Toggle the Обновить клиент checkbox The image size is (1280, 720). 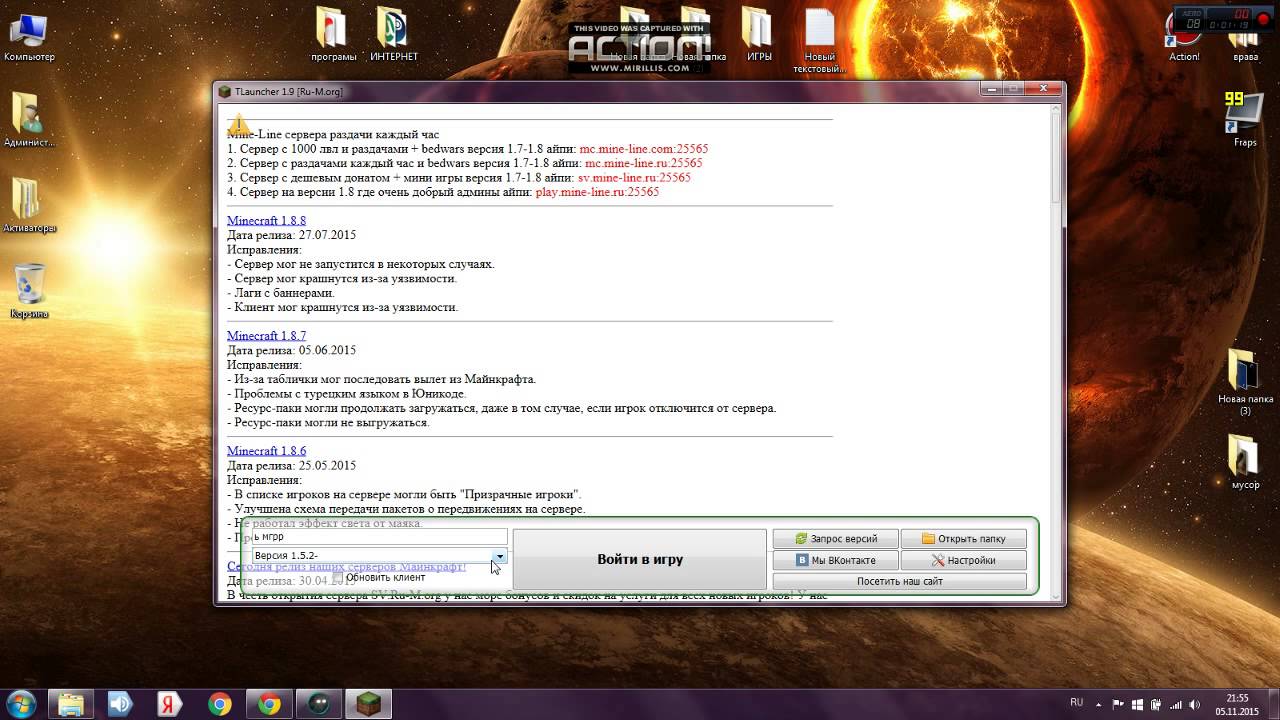[338, 577]
